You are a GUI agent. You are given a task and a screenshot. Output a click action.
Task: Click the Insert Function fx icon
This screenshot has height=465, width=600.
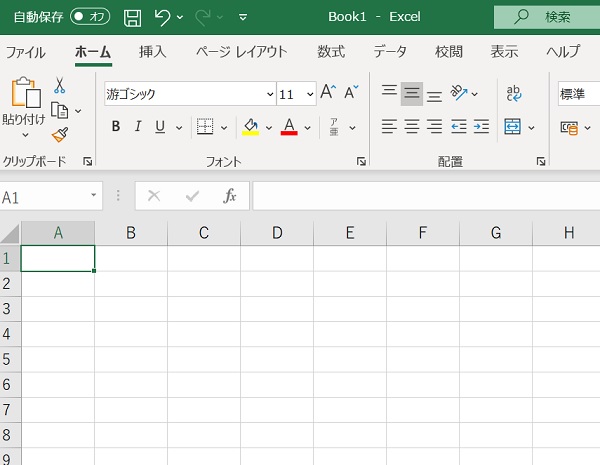[x=230, y=196]
